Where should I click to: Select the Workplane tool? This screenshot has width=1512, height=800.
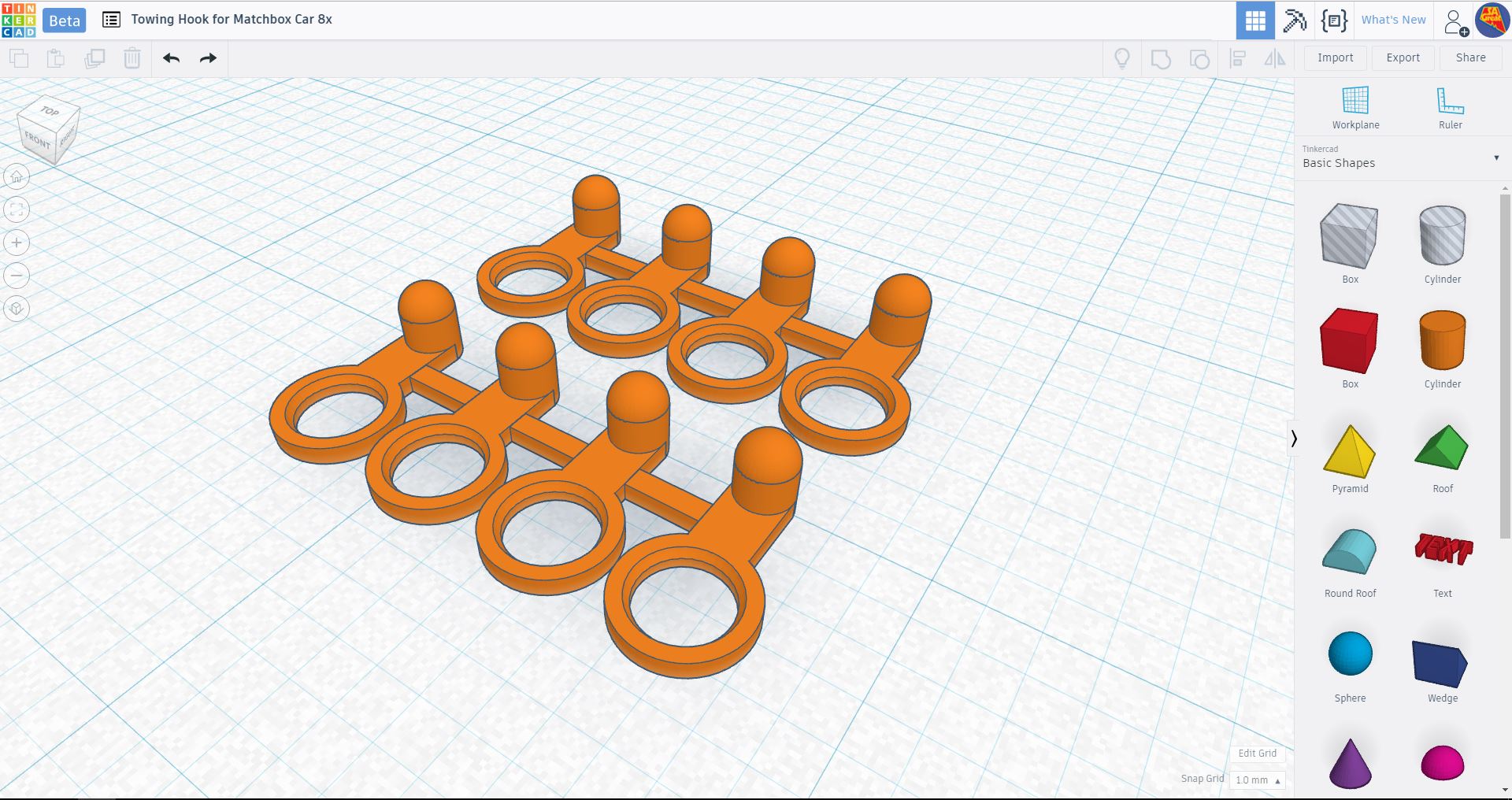(1355, 108)
